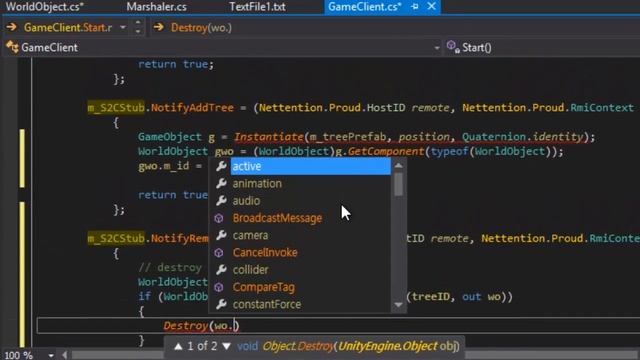640x360 pixels.
Task: Click the Destroy(wo.) navigation entry
Action: click(201, 28)
